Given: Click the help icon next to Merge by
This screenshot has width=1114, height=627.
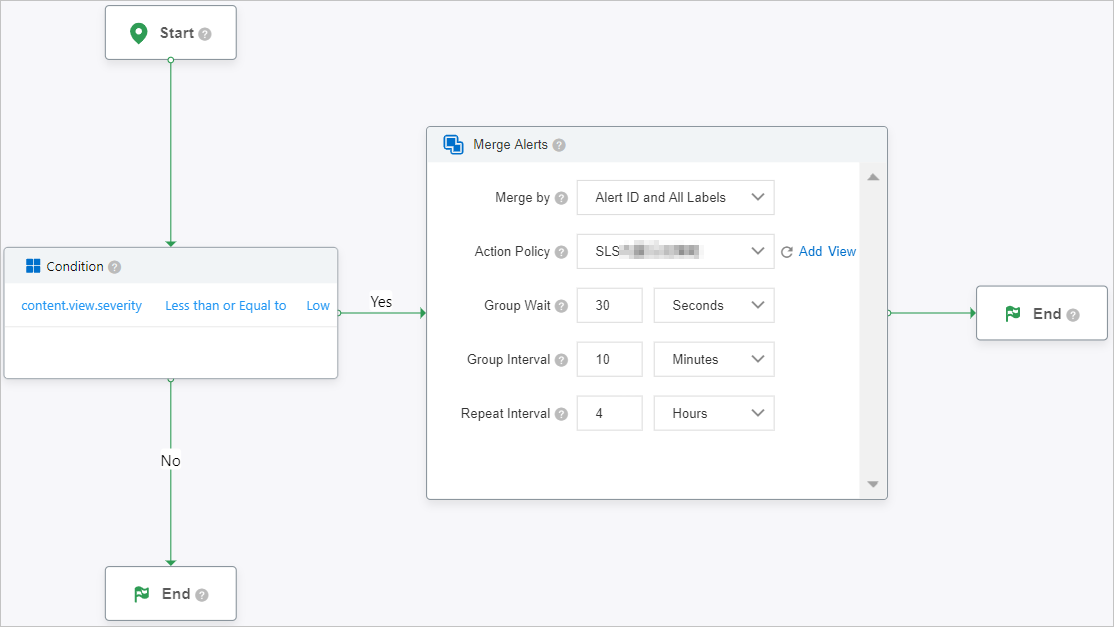Looking at the screenshot, I should tap(561, 198).
